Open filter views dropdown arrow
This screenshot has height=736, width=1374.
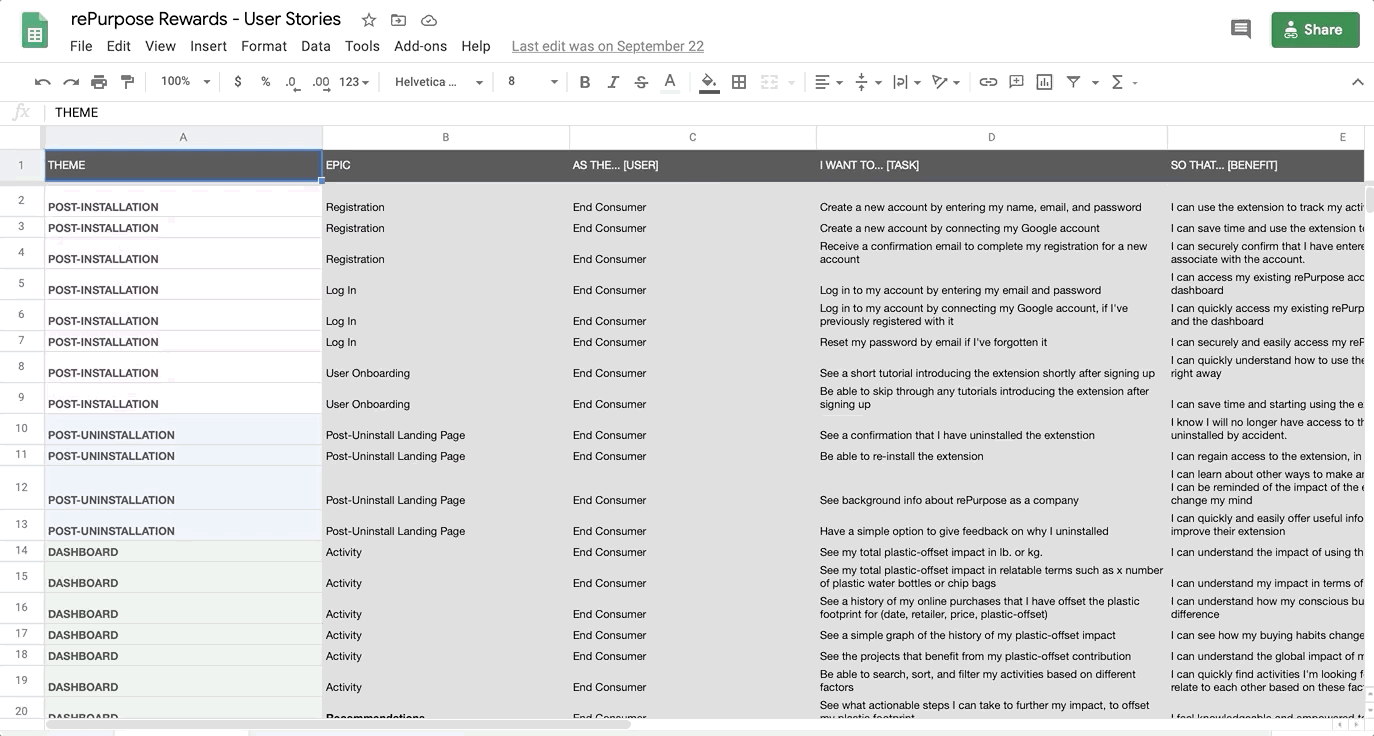click(1095, 82)
